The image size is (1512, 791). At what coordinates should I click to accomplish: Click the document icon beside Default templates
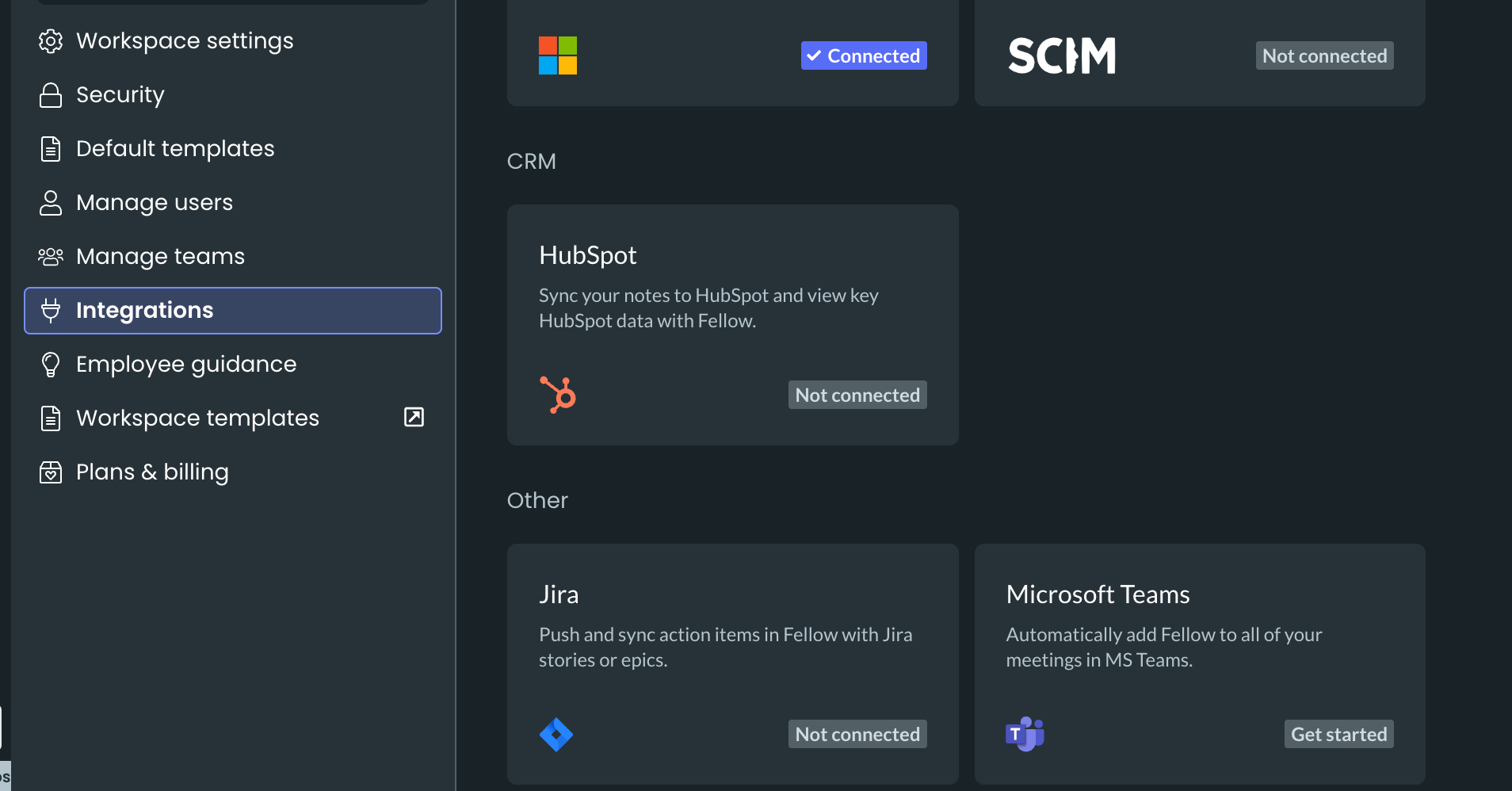pos(51,149)
